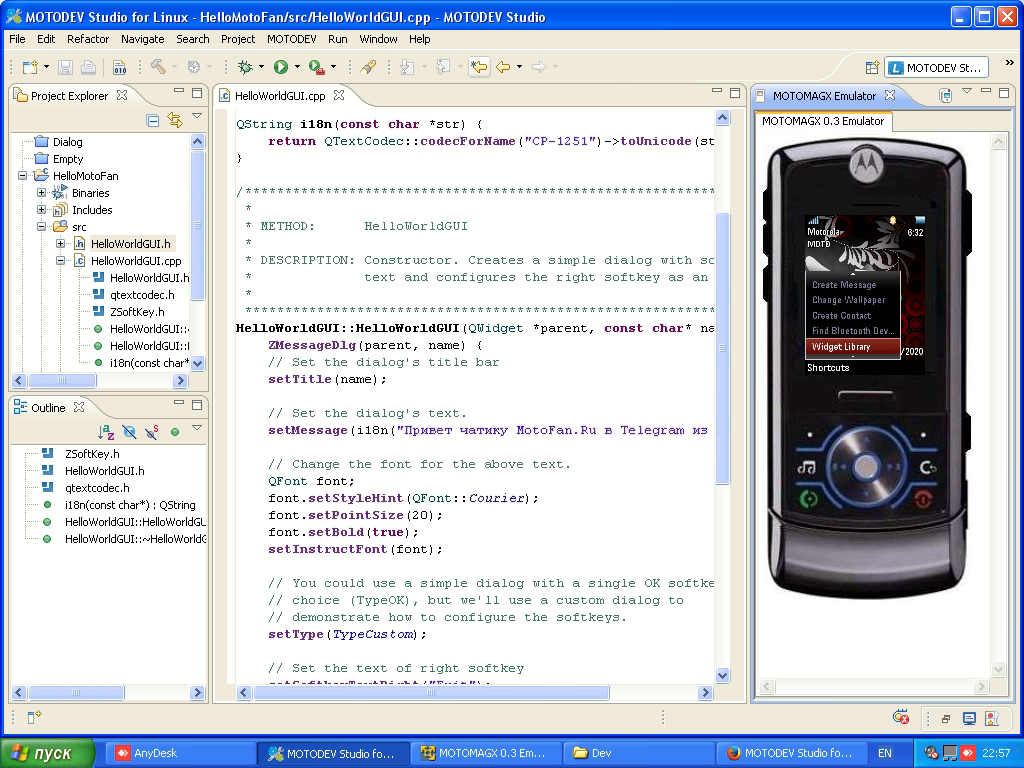Click the Print icon in the toolbar
The height and width of the screenshot is (768, 1024).
coord(88,67)
